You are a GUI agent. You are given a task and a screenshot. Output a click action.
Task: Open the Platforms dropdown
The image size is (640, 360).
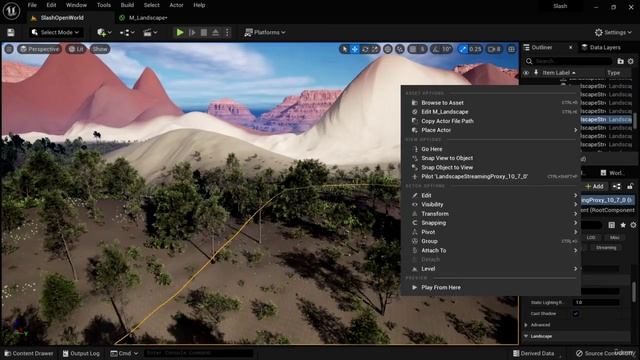point(264,32)
